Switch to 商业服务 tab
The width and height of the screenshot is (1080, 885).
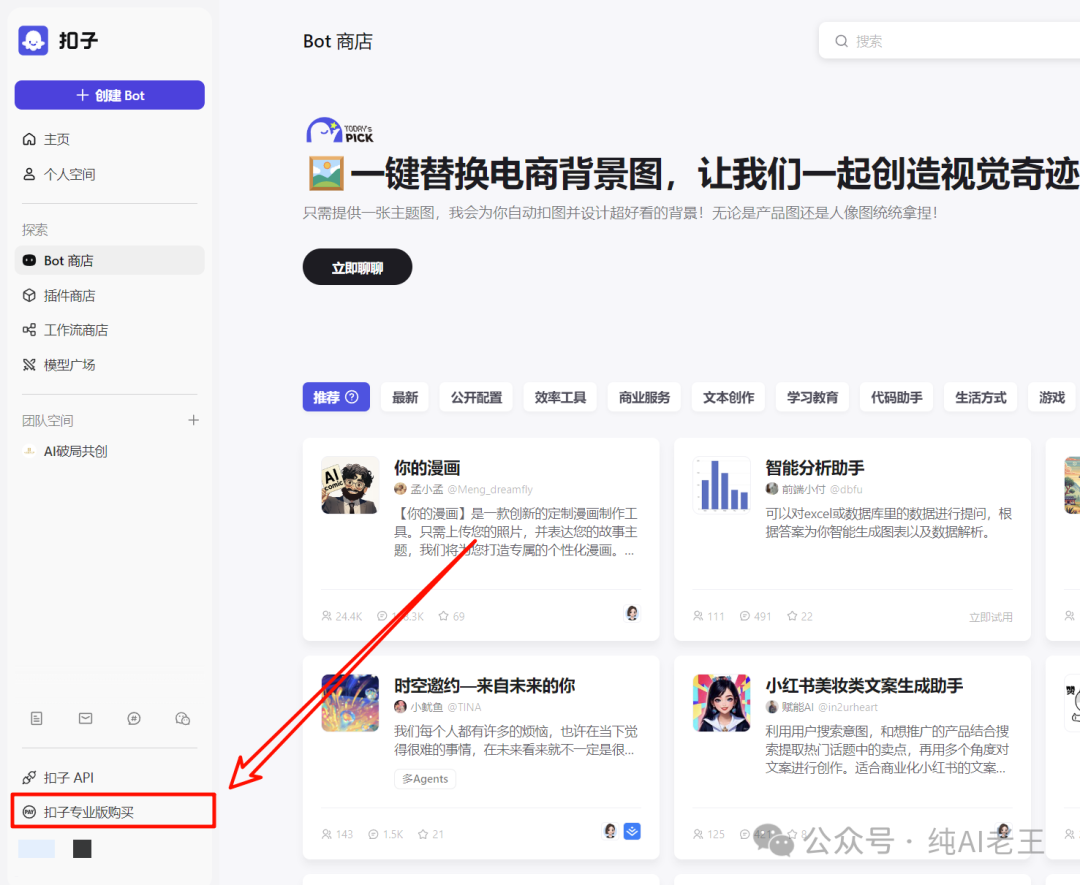(x=645, y=397)
